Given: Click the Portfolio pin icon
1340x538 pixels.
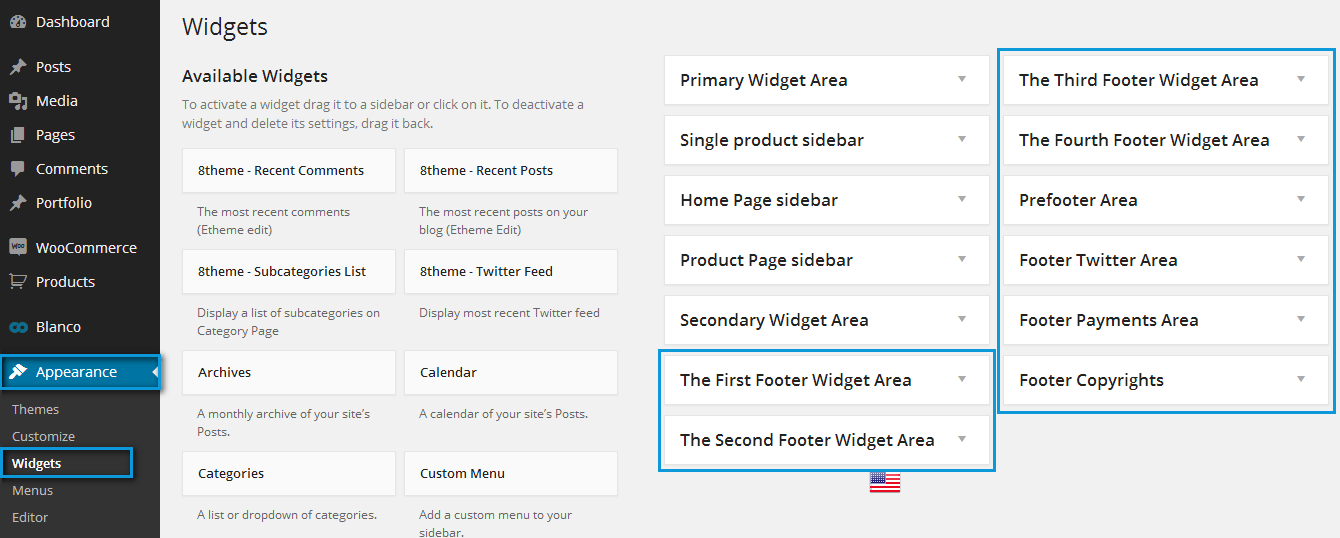Looking at the screenshot, I should point(18,203).
